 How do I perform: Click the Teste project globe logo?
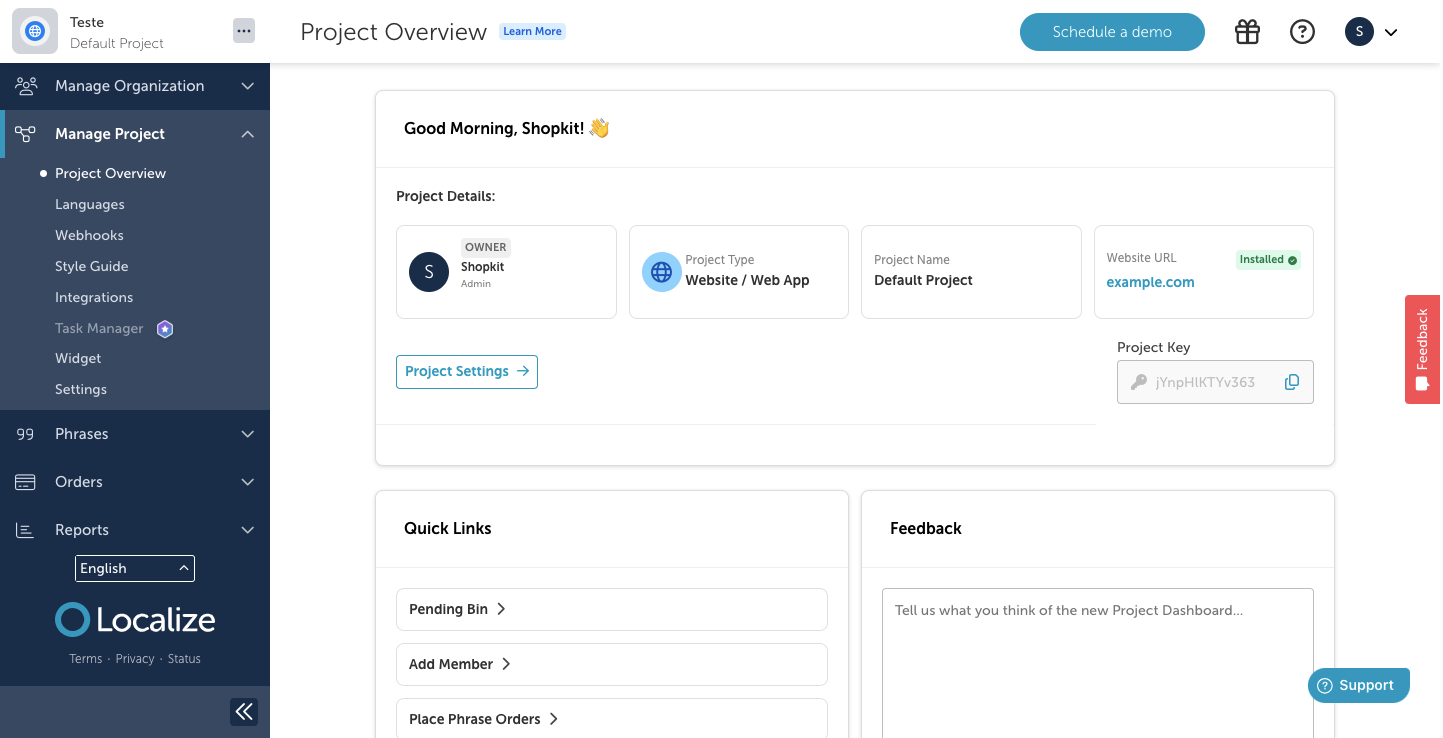[35, 32]
